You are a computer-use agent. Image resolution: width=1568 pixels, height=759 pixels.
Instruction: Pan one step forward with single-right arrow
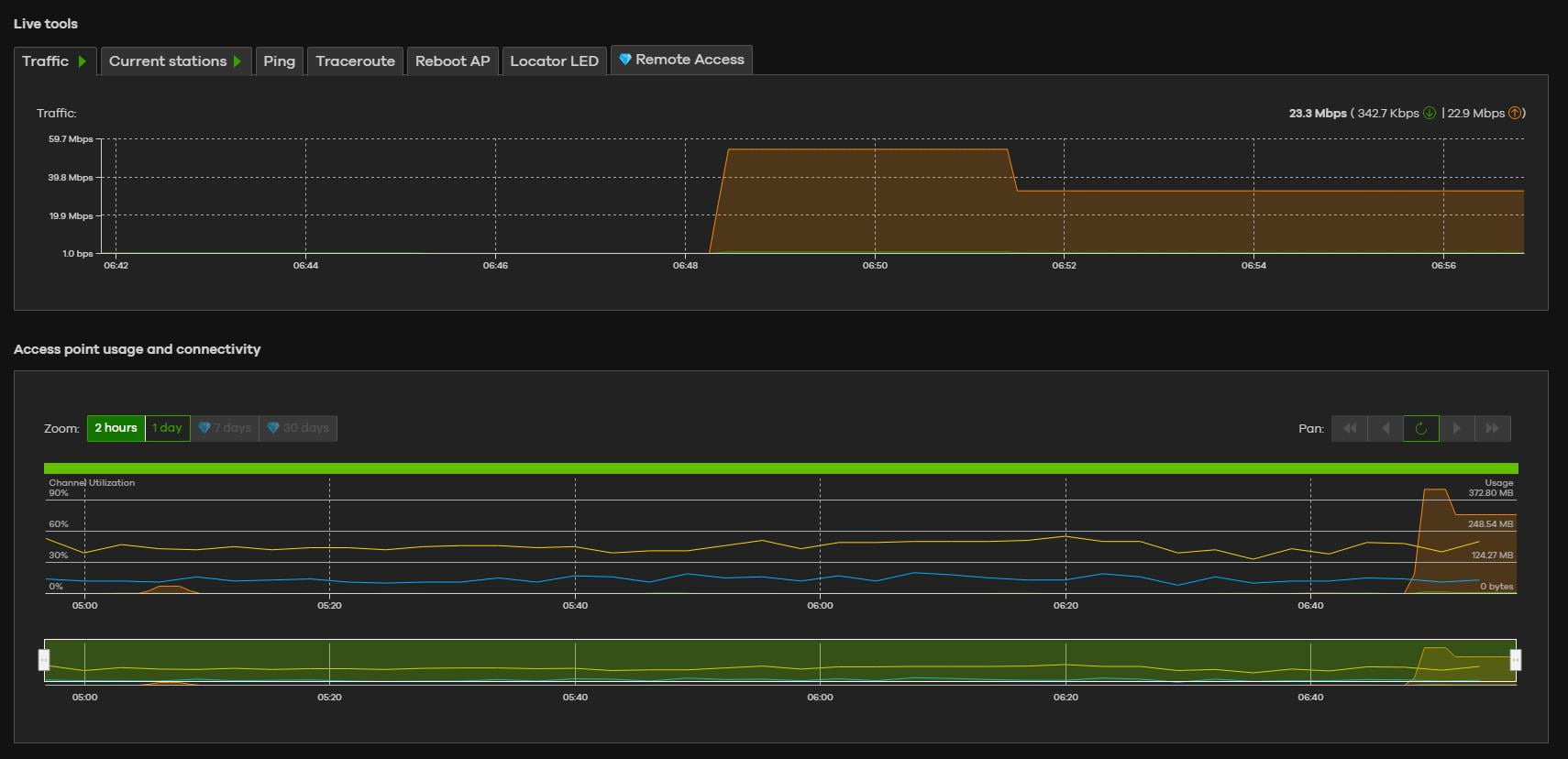coord(1456,428)
